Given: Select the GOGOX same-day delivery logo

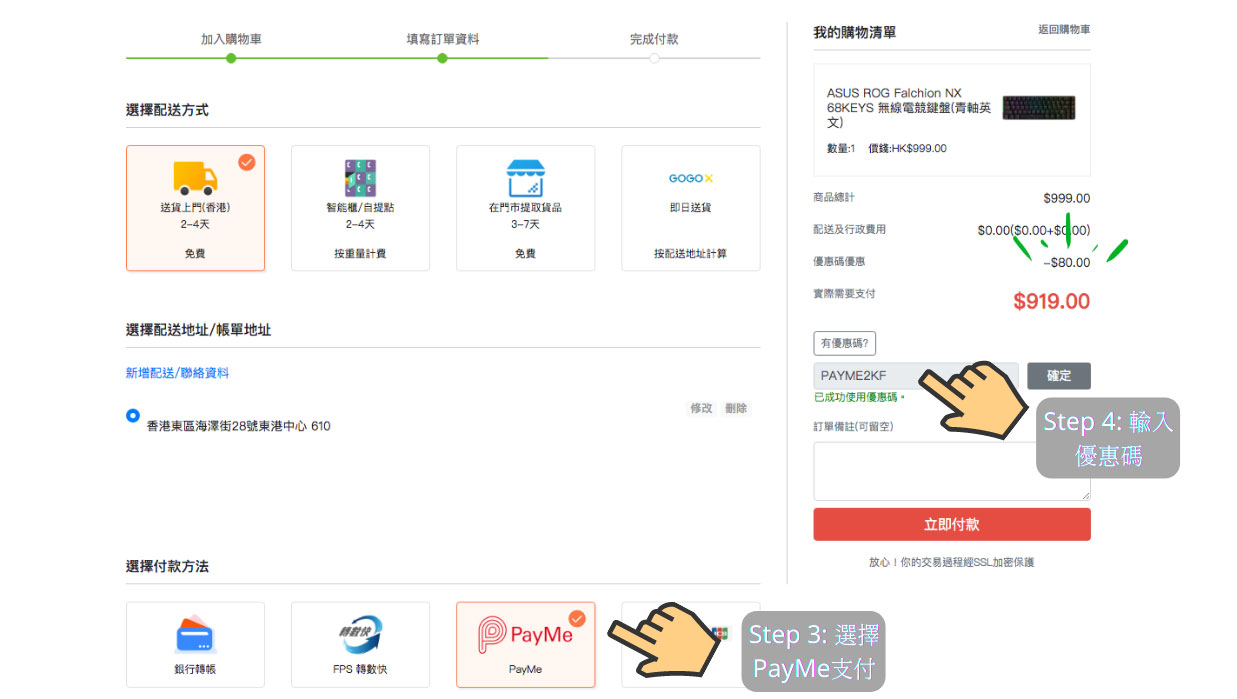Looking at the screenshot, I should tap(690, 178).
